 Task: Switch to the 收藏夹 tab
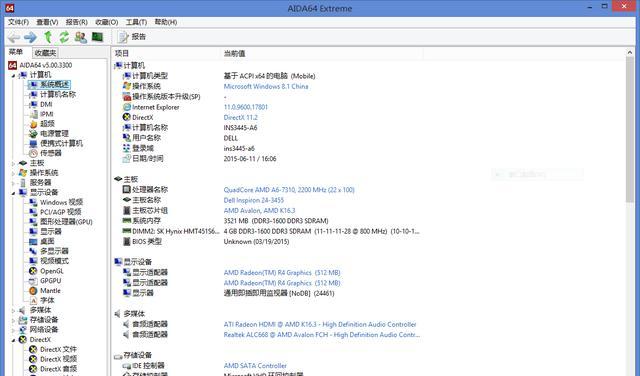(45, 53)
